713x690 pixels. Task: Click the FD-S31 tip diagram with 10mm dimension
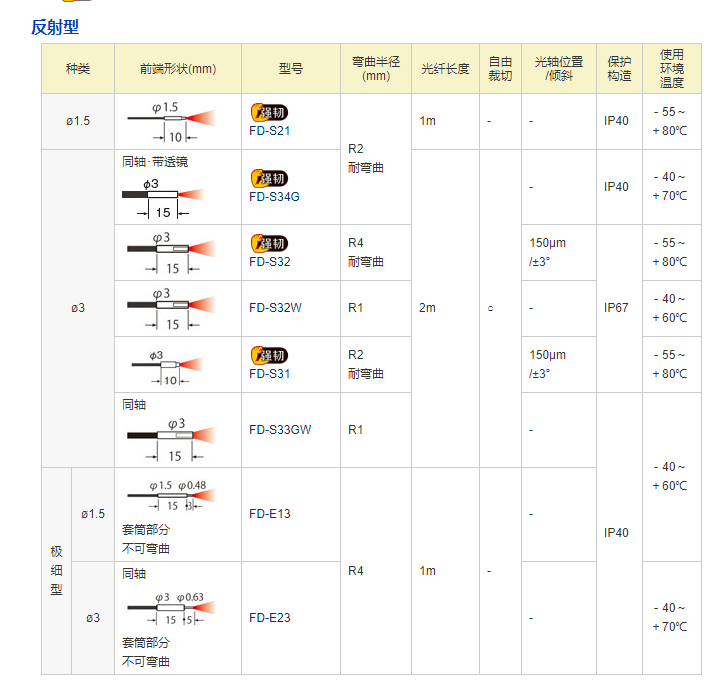pyautogui.click(x=171, y=366)
